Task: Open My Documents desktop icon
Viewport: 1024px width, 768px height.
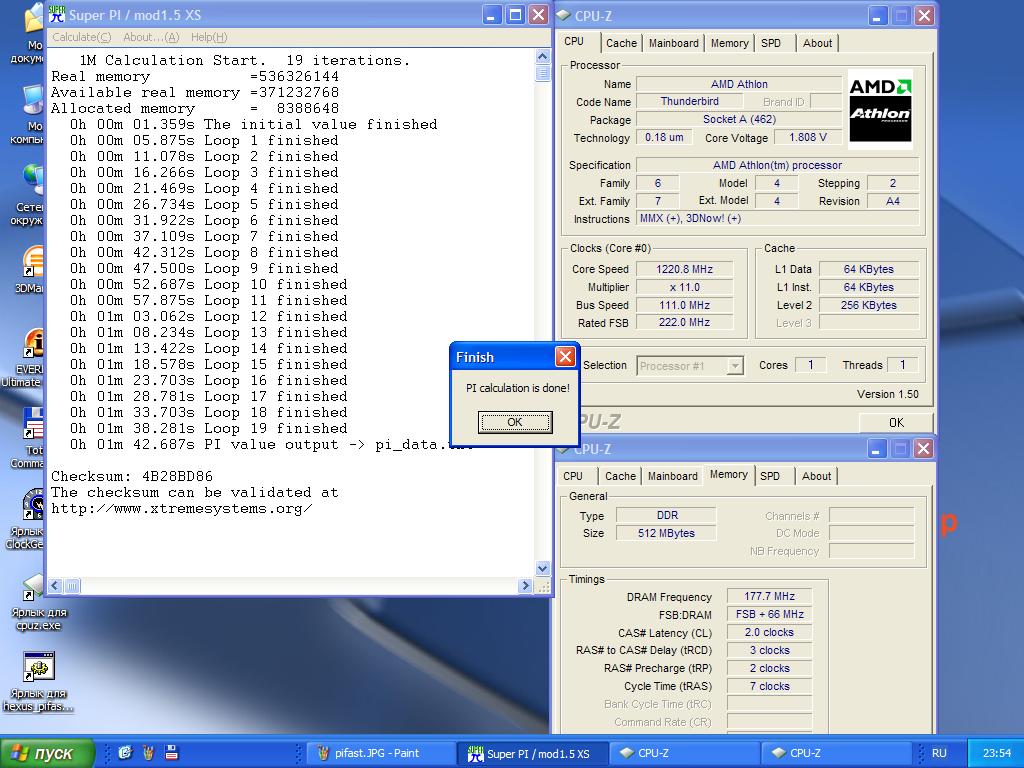Action: click(28, 34)
